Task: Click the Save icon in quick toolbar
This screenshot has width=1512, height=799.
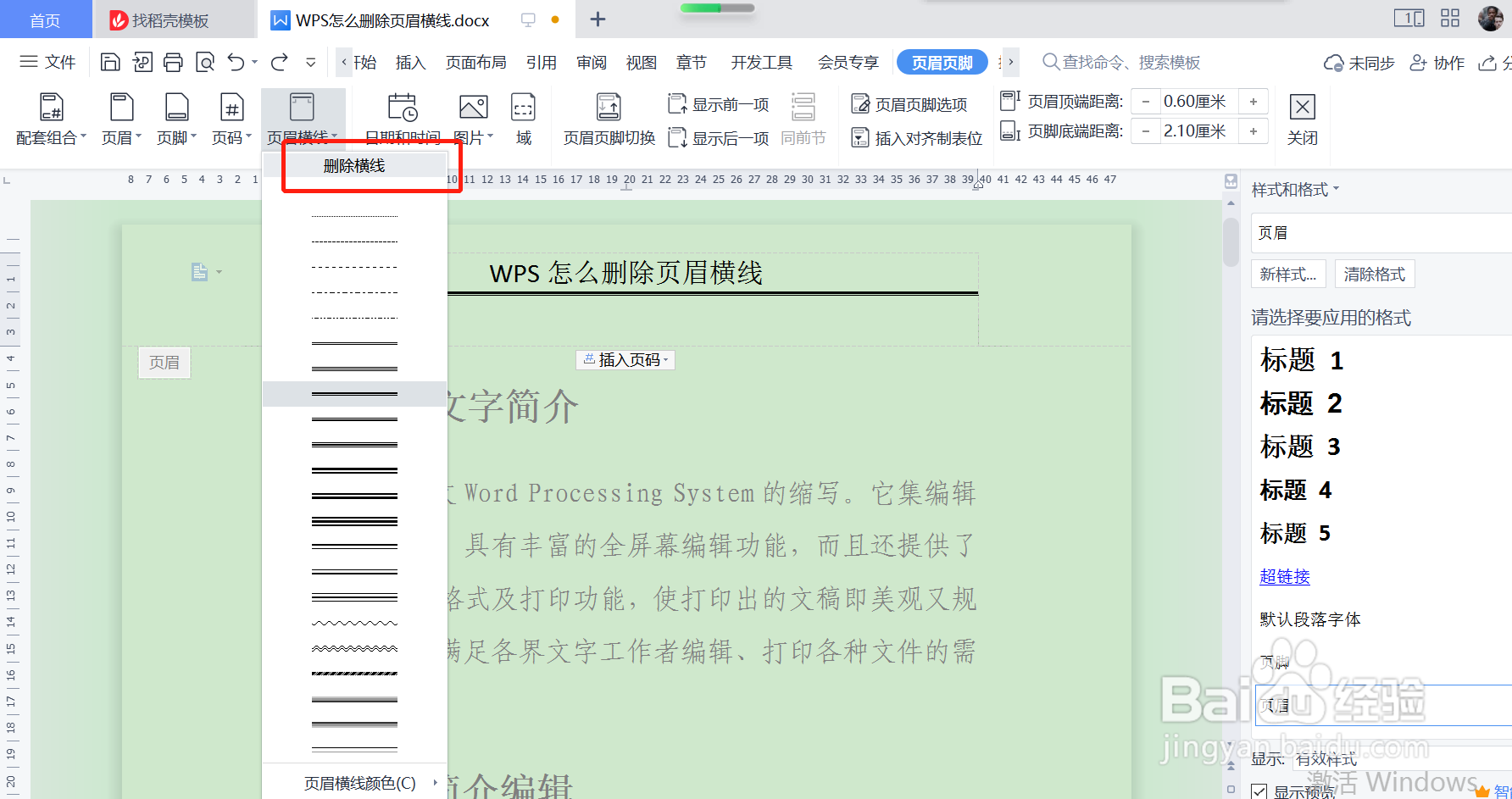Action: click(109, 62)
